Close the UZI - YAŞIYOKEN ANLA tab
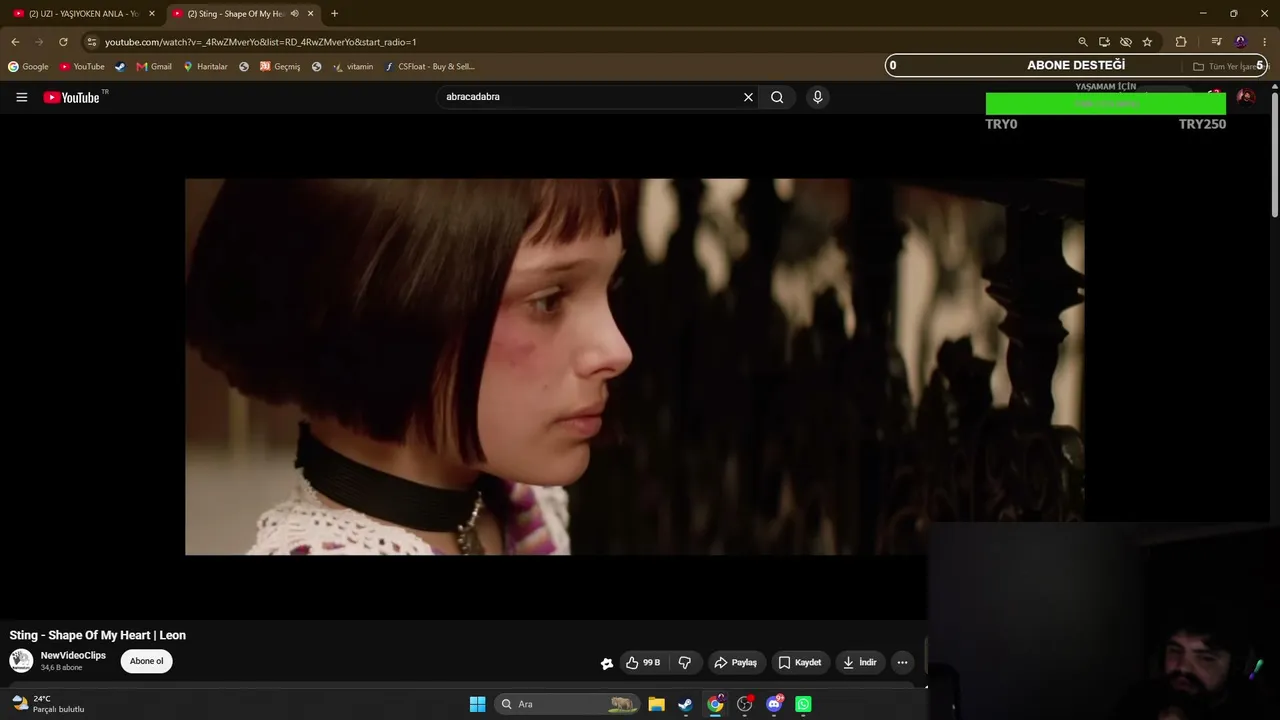 [x=152, y=14]
